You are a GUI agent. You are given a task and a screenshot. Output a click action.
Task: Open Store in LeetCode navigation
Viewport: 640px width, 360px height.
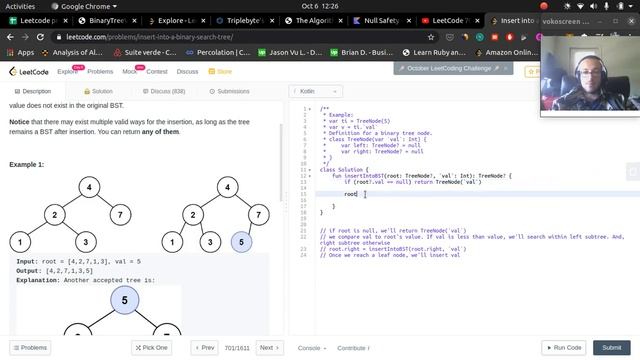220,71
